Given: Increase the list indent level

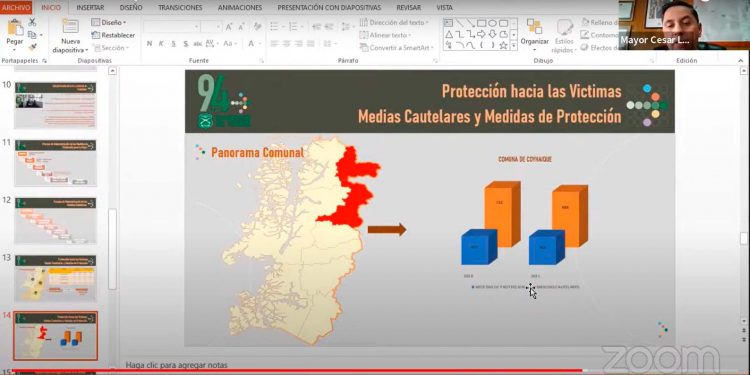Looking at the screenshot, I should 330,27.
